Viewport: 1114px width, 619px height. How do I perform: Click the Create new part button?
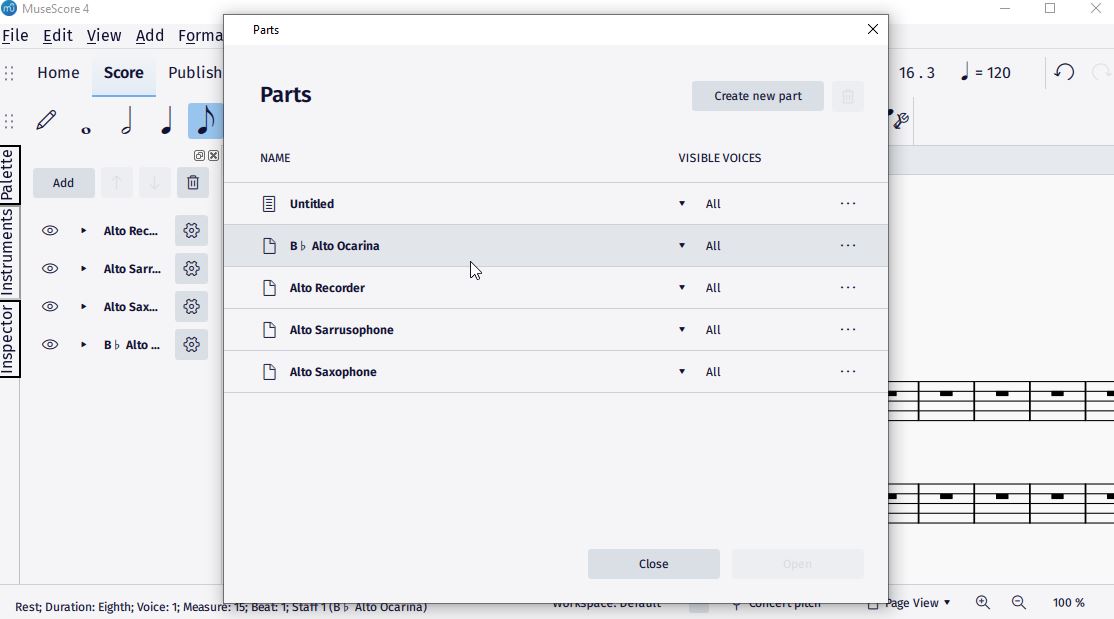(757, 96)
